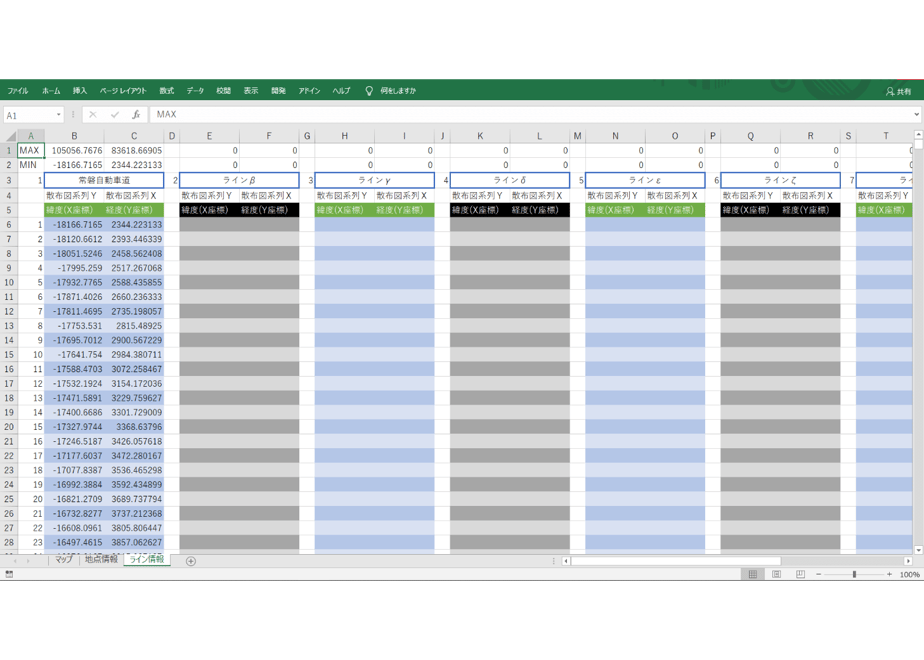This screenshot has height=660, width=924.
Task: Open the ヘルプ ribbon tab
Action: pyautogui.click(x=341, y=91)
